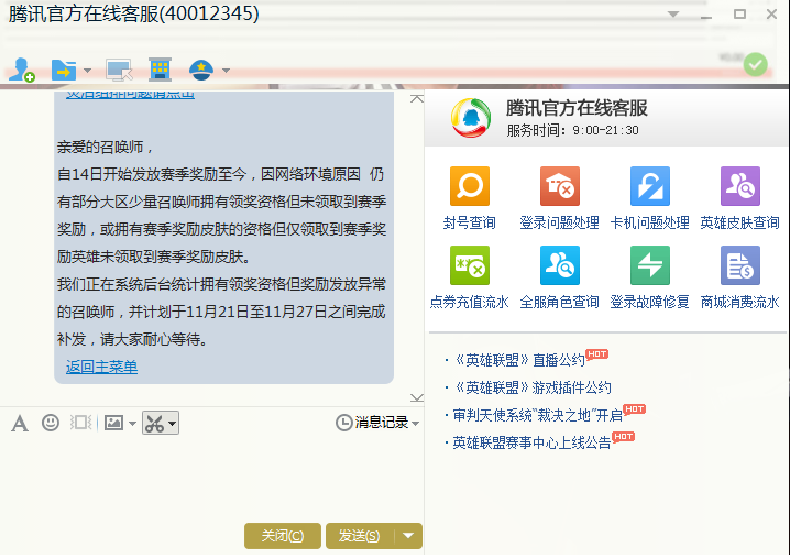Click in the message input area

coord(212,478)
